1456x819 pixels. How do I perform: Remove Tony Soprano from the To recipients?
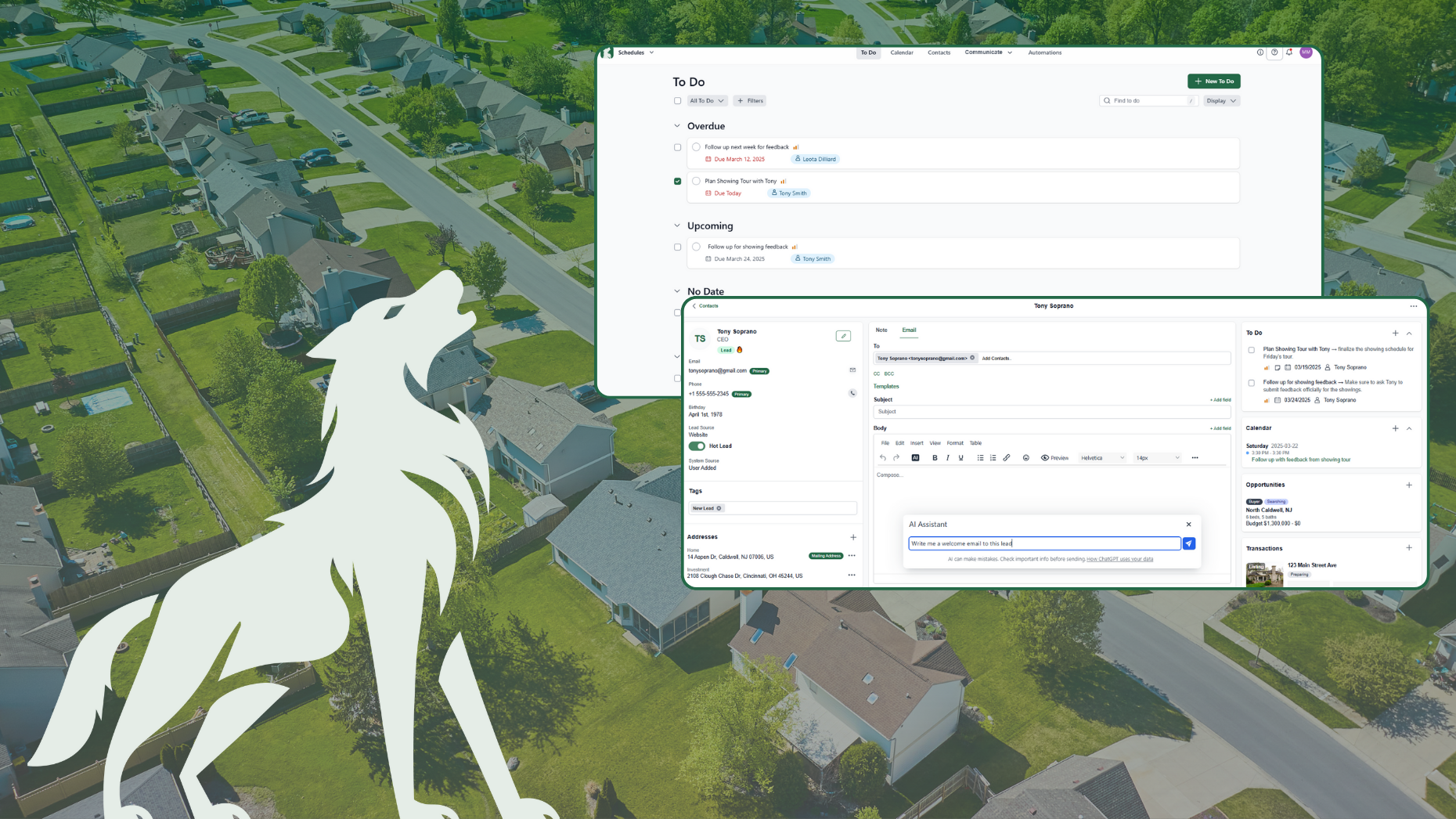[973, 358]
